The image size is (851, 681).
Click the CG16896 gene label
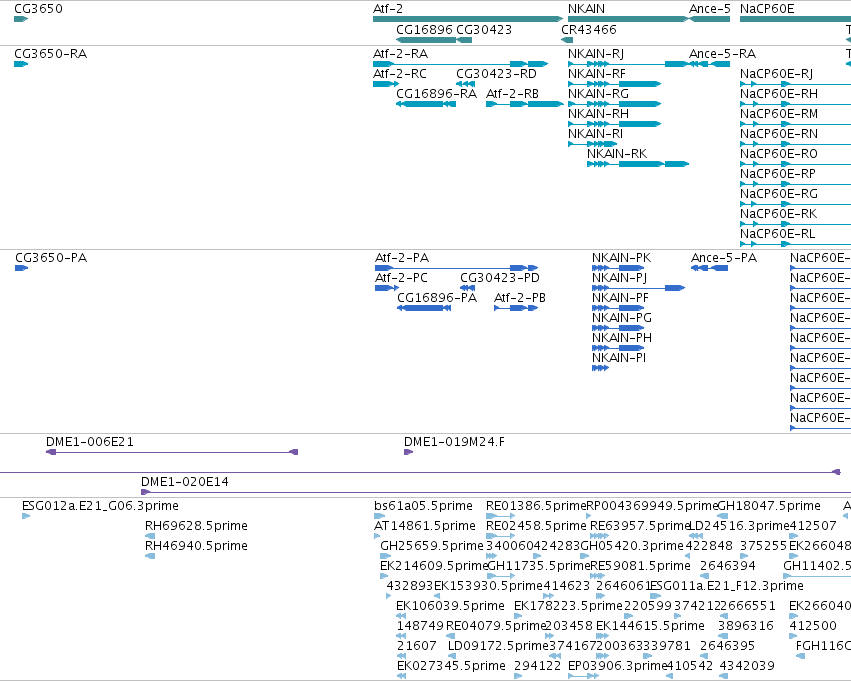pyautogui.click(x=424, y=29)
